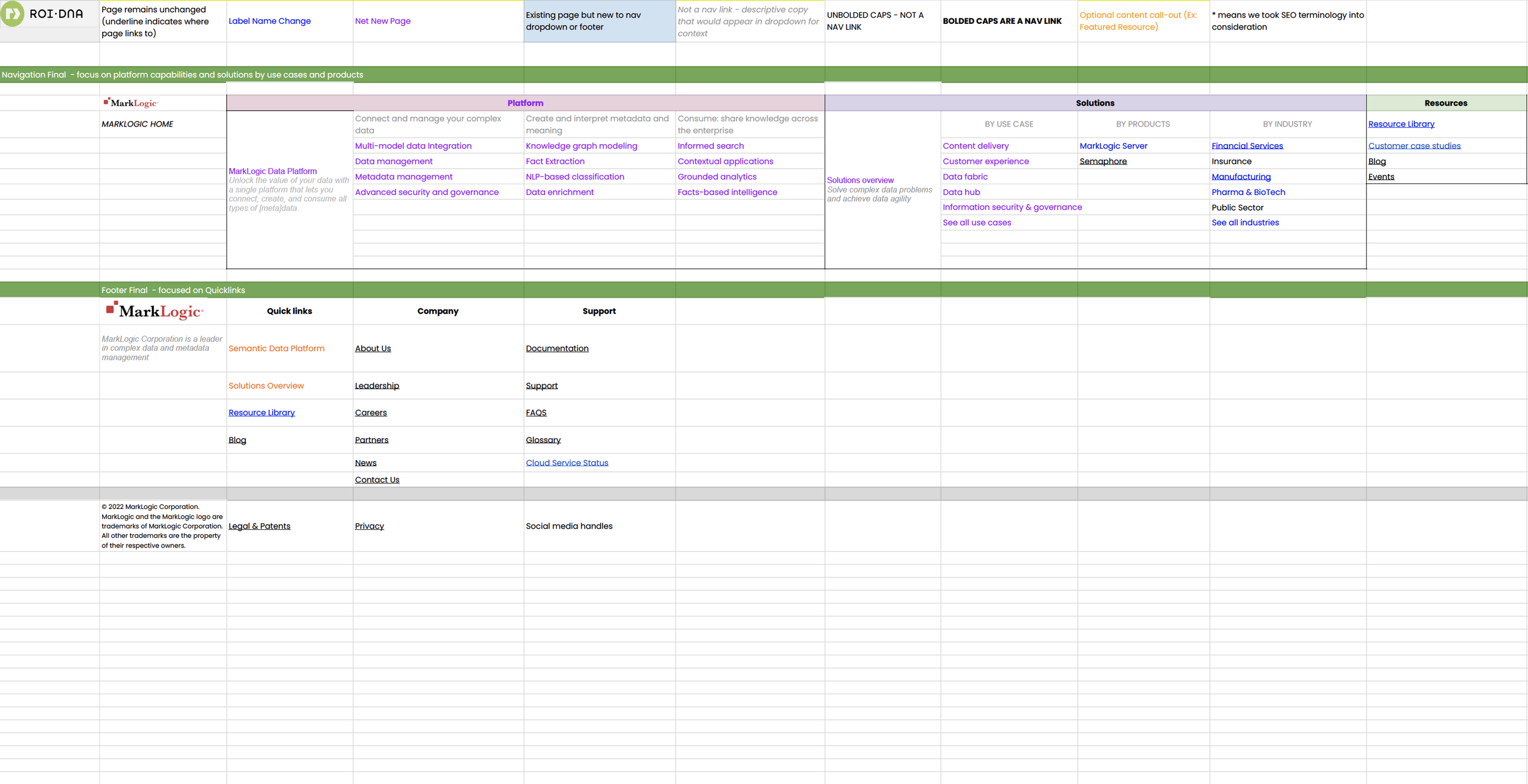Select the Semantic Data Platform cell
This screenshot has height=784, width=1528.
(276, 348)
